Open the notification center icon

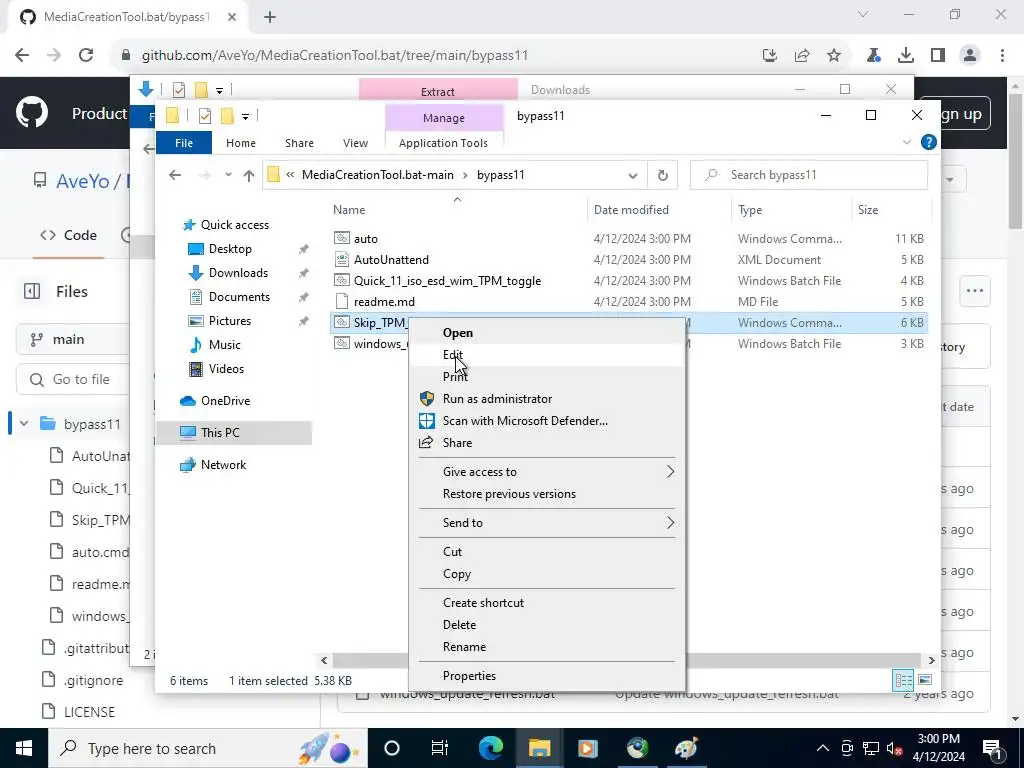tap(991, 748)
